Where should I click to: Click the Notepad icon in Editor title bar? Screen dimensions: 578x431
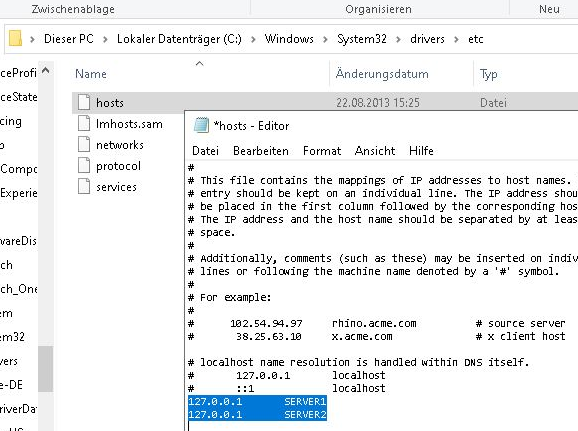(201, 125)
